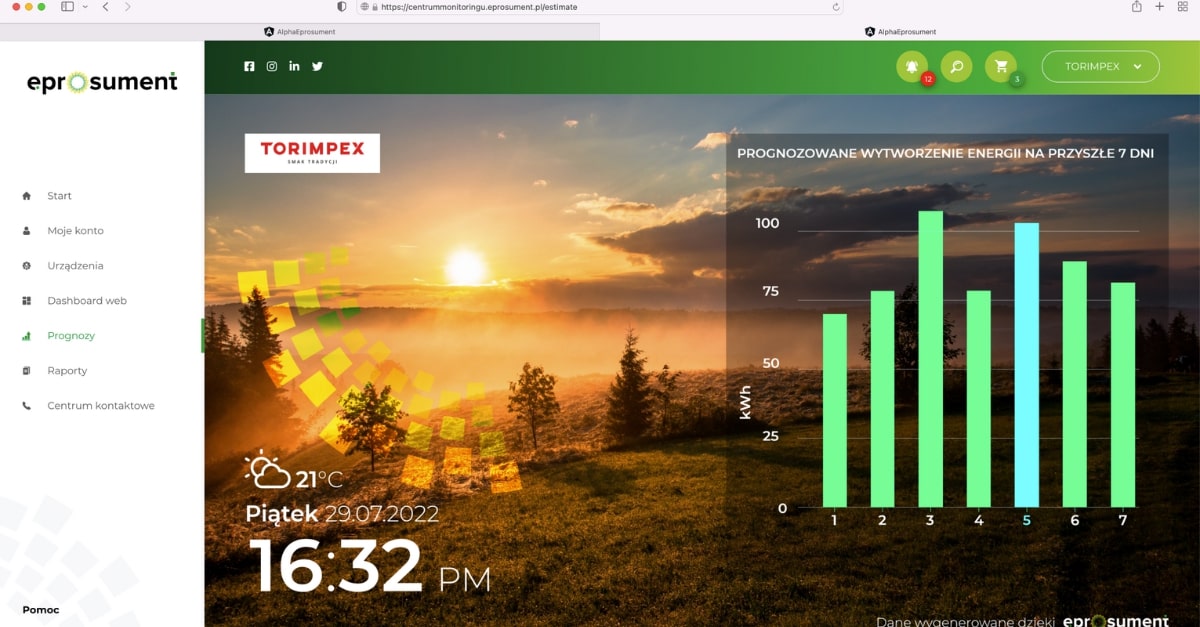The width and height of the screenshot is (1200, 627).
Task: Click the search magnifier icon
Action: tap(956, 67)
